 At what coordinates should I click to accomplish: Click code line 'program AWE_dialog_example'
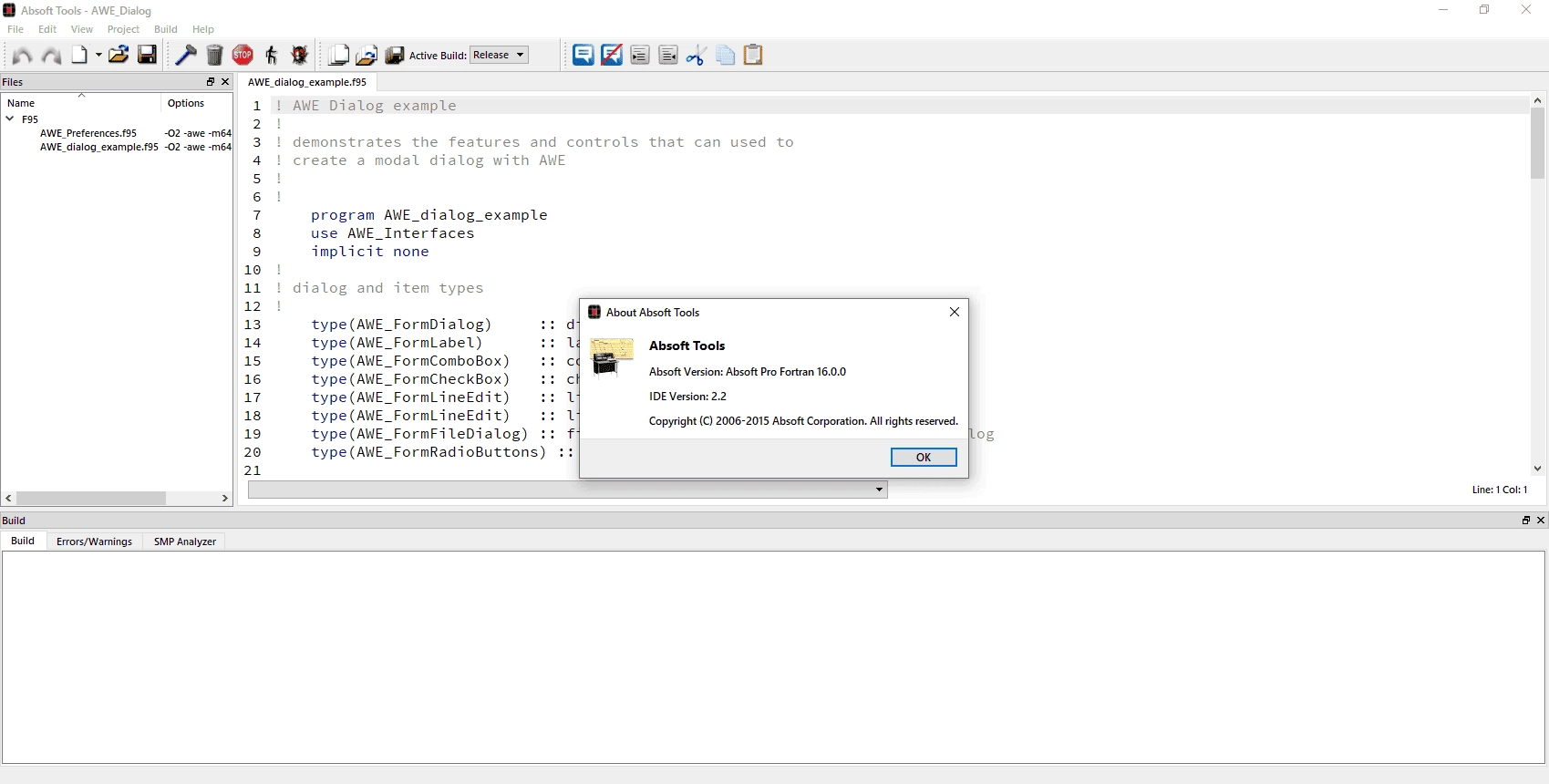tap(429, 215)
